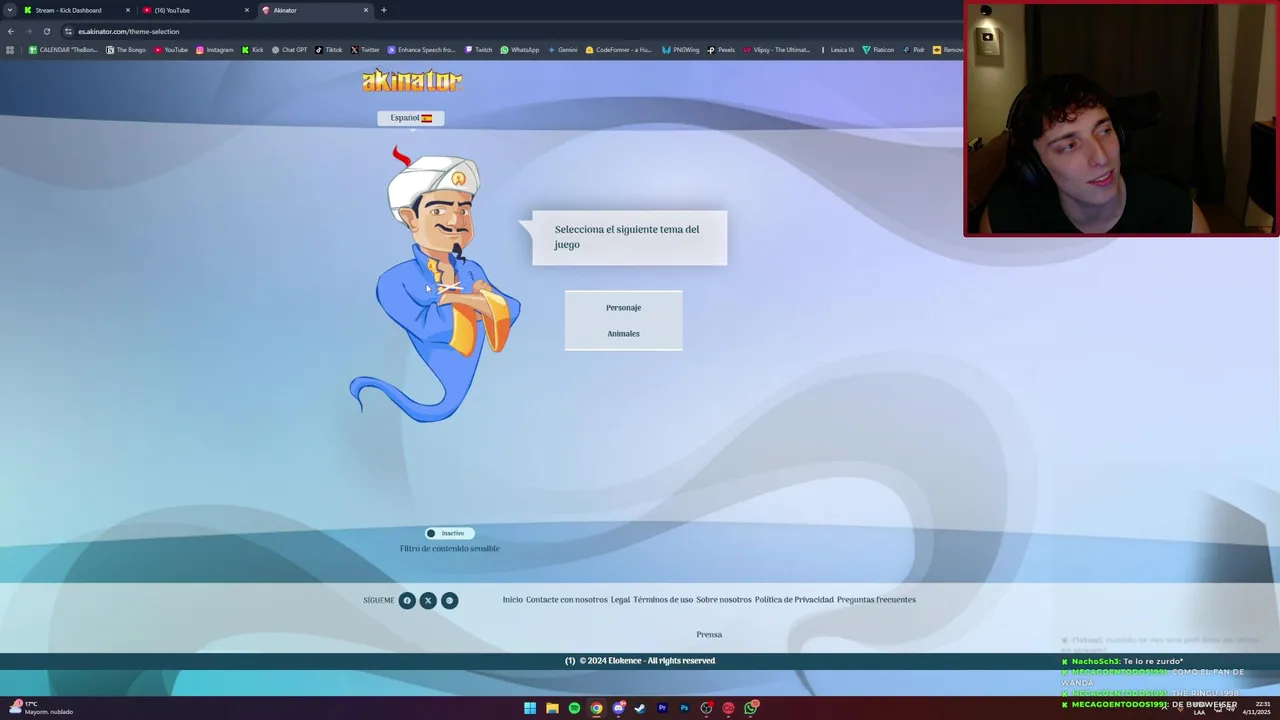This screenshot has height=720, width=1280.
Task: Close the Stream - Kick Dashboard tab
Action: [128, 10]
